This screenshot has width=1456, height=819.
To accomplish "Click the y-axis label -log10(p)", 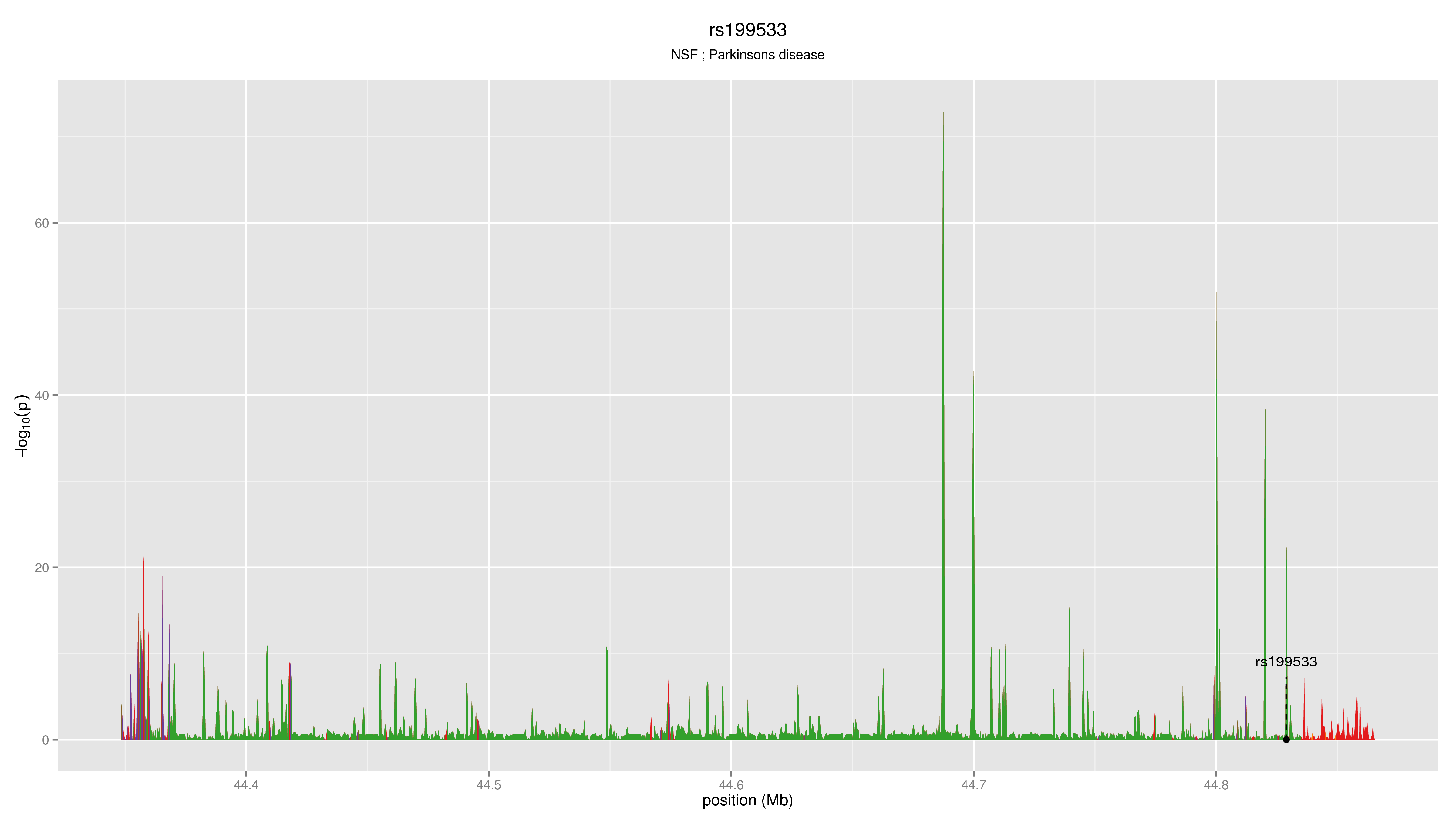I will [22, 426].
